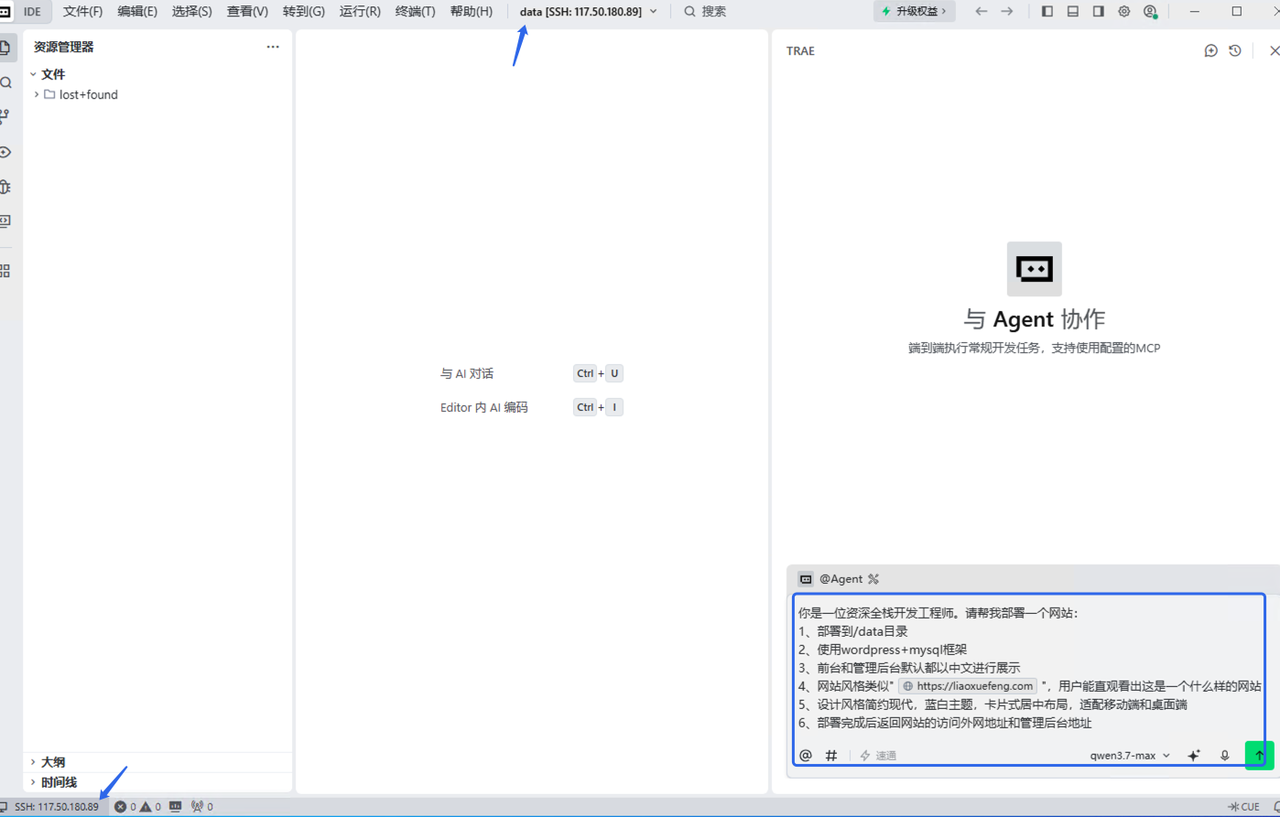The height and width of the screenshot is (817, 1280).
Task: Click the 资源管理器 panel title
Action: [x=64, y=47]
